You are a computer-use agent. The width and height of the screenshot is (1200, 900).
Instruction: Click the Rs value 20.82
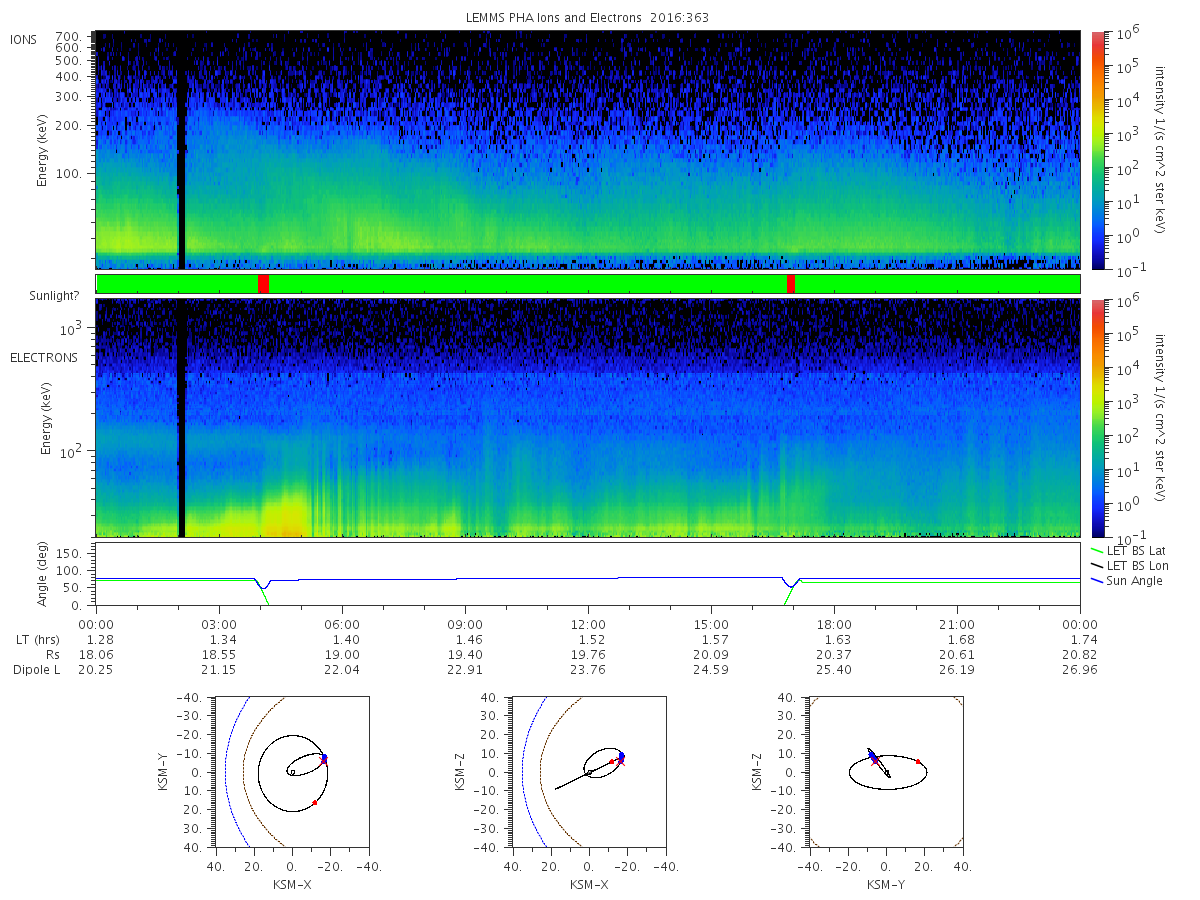[x=1080, y=655]
